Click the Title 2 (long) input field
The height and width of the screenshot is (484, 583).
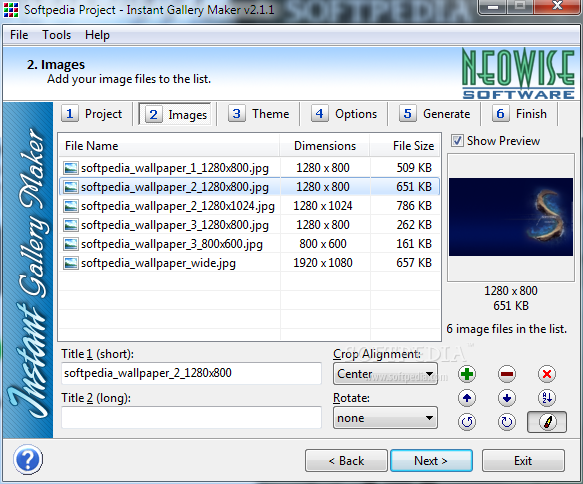(x=191, y=417)
